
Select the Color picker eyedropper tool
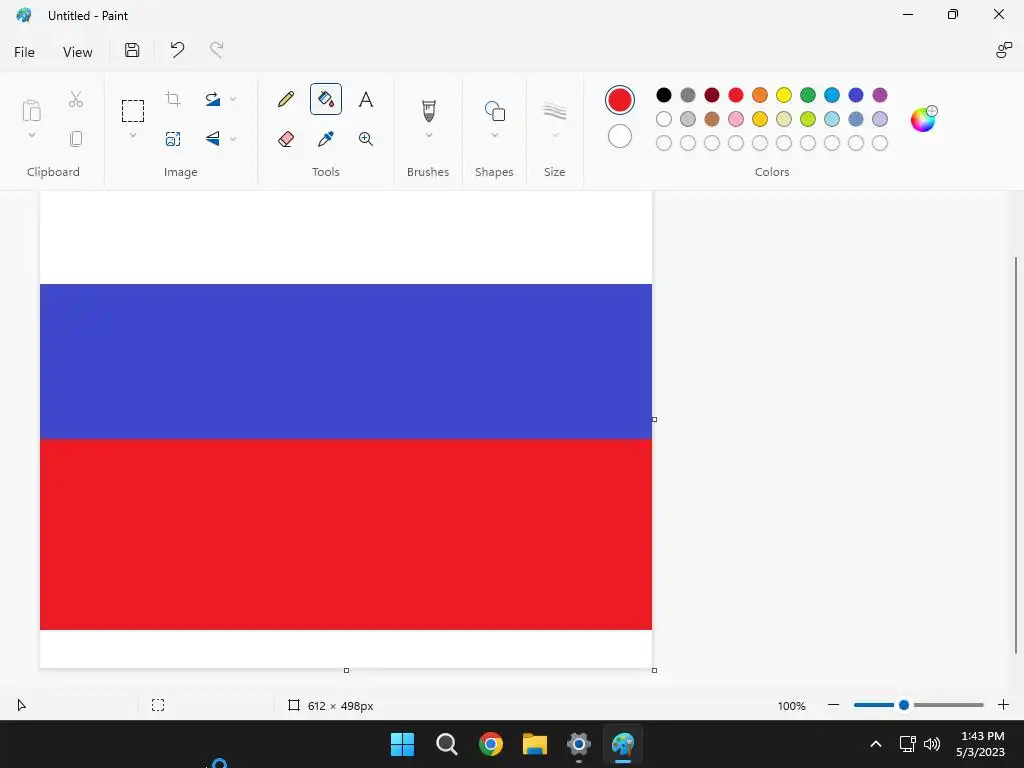coord(326,138)
